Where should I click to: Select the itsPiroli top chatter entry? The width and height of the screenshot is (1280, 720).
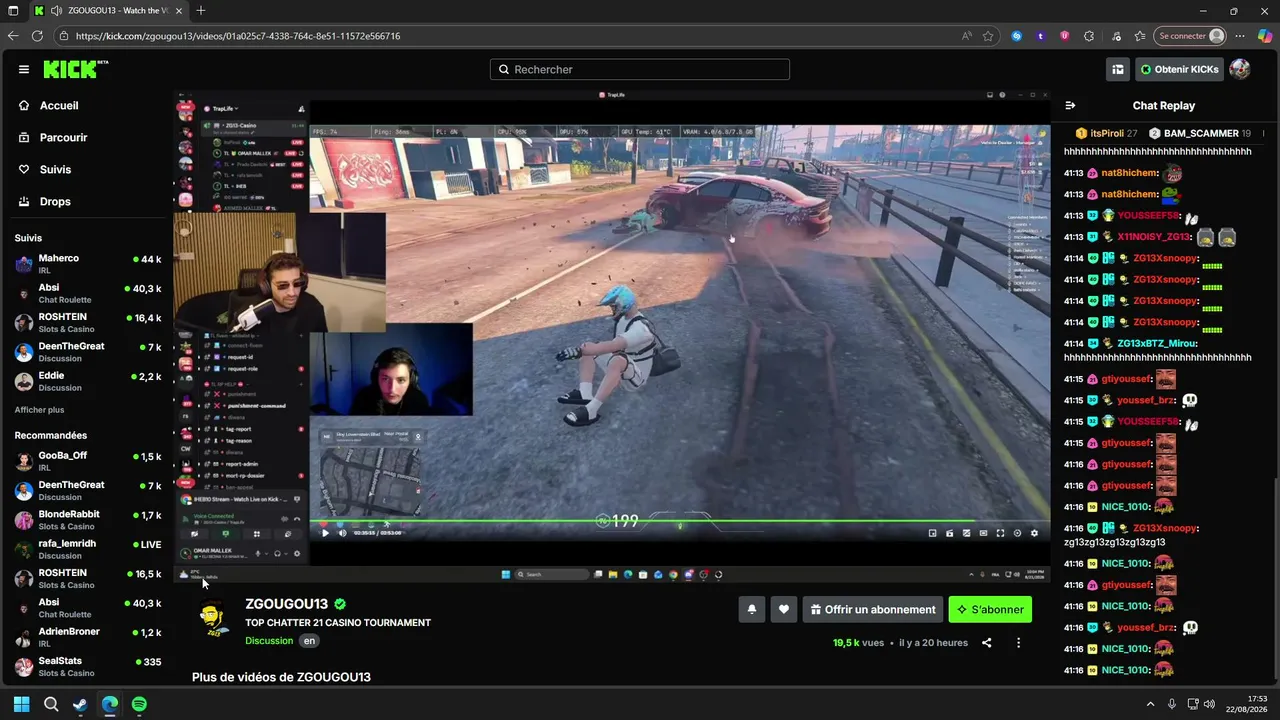coord(1106,133)
